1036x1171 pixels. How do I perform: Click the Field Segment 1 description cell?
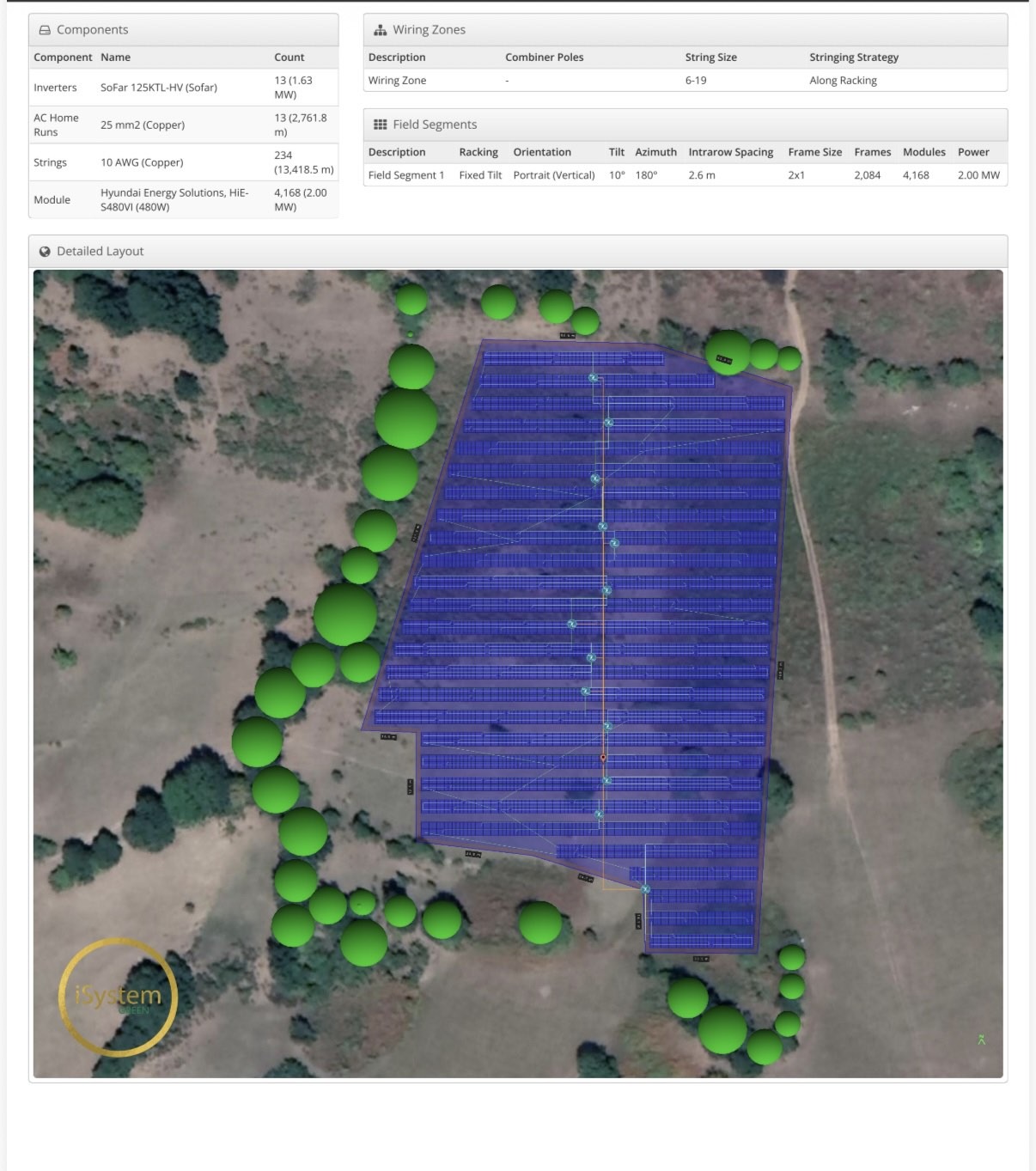click(x=406, y=175)
